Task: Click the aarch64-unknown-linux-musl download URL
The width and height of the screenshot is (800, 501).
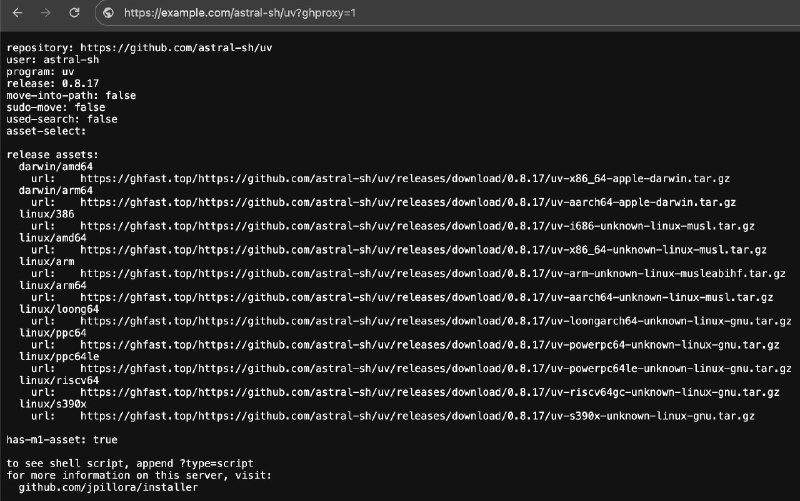Action: click(426, 297)
